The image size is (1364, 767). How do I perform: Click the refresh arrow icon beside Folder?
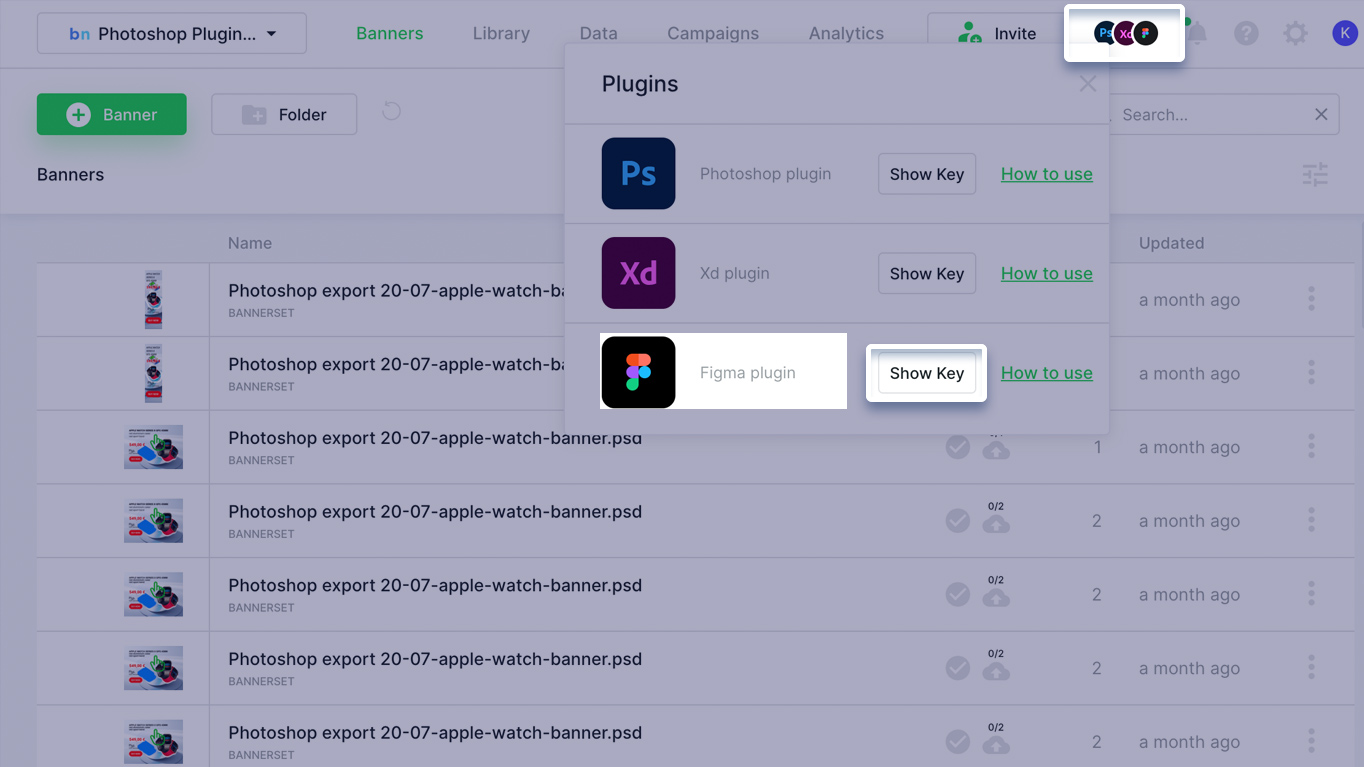click(x=391, y=111)
